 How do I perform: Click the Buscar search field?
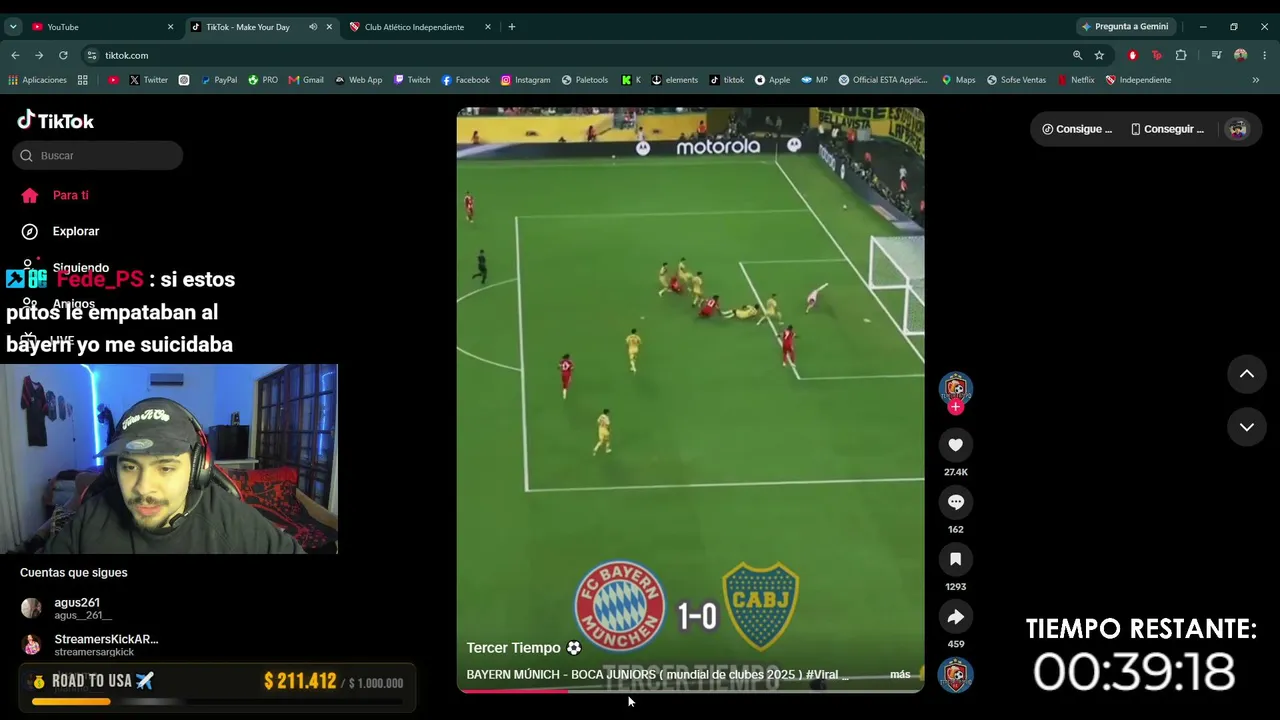pos(98,156)
